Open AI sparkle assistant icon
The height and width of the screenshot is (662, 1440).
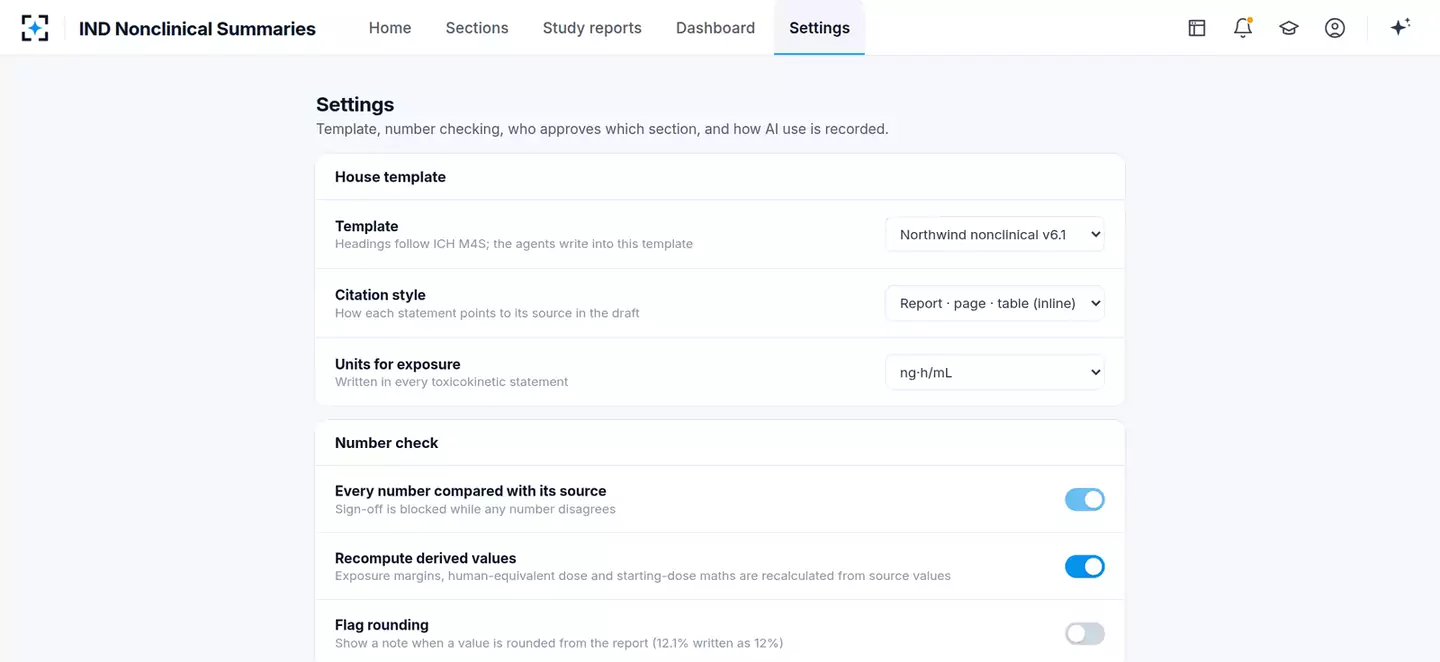pyautogui.click(x=1400, y=28)
